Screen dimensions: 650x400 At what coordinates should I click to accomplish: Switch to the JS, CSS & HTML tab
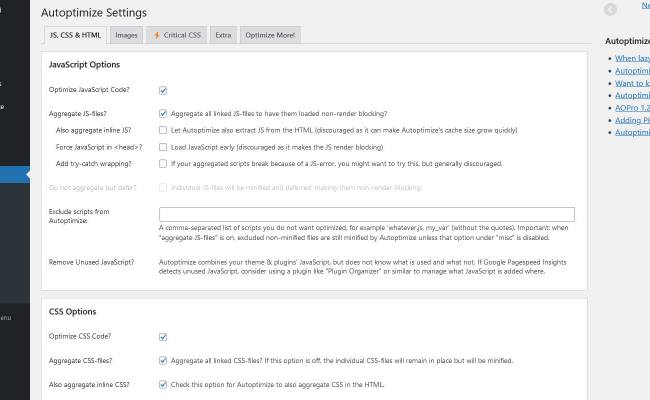click(75, 35)
